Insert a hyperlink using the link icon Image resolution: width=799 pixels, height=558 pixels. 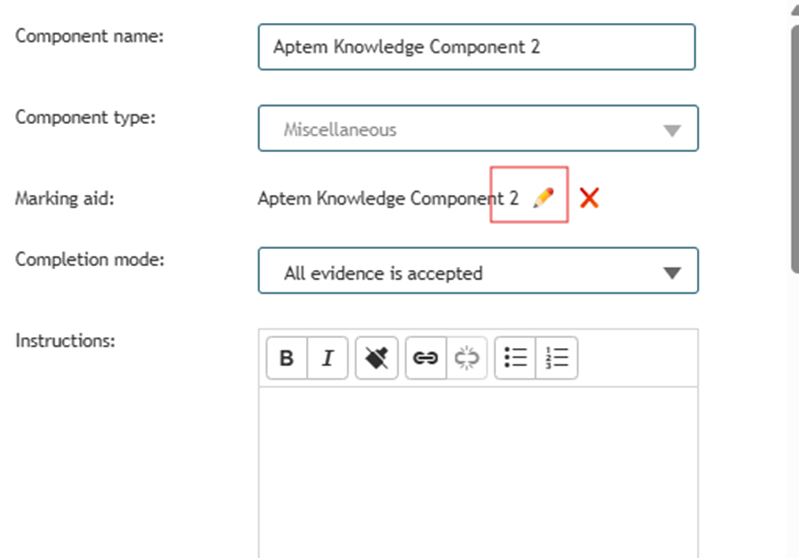[425, 358]
